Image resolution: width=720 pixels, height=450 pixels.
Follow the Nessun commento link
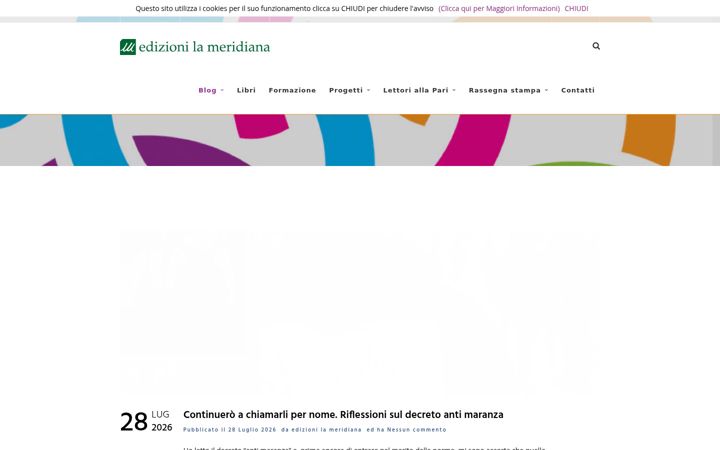point(416,430)
